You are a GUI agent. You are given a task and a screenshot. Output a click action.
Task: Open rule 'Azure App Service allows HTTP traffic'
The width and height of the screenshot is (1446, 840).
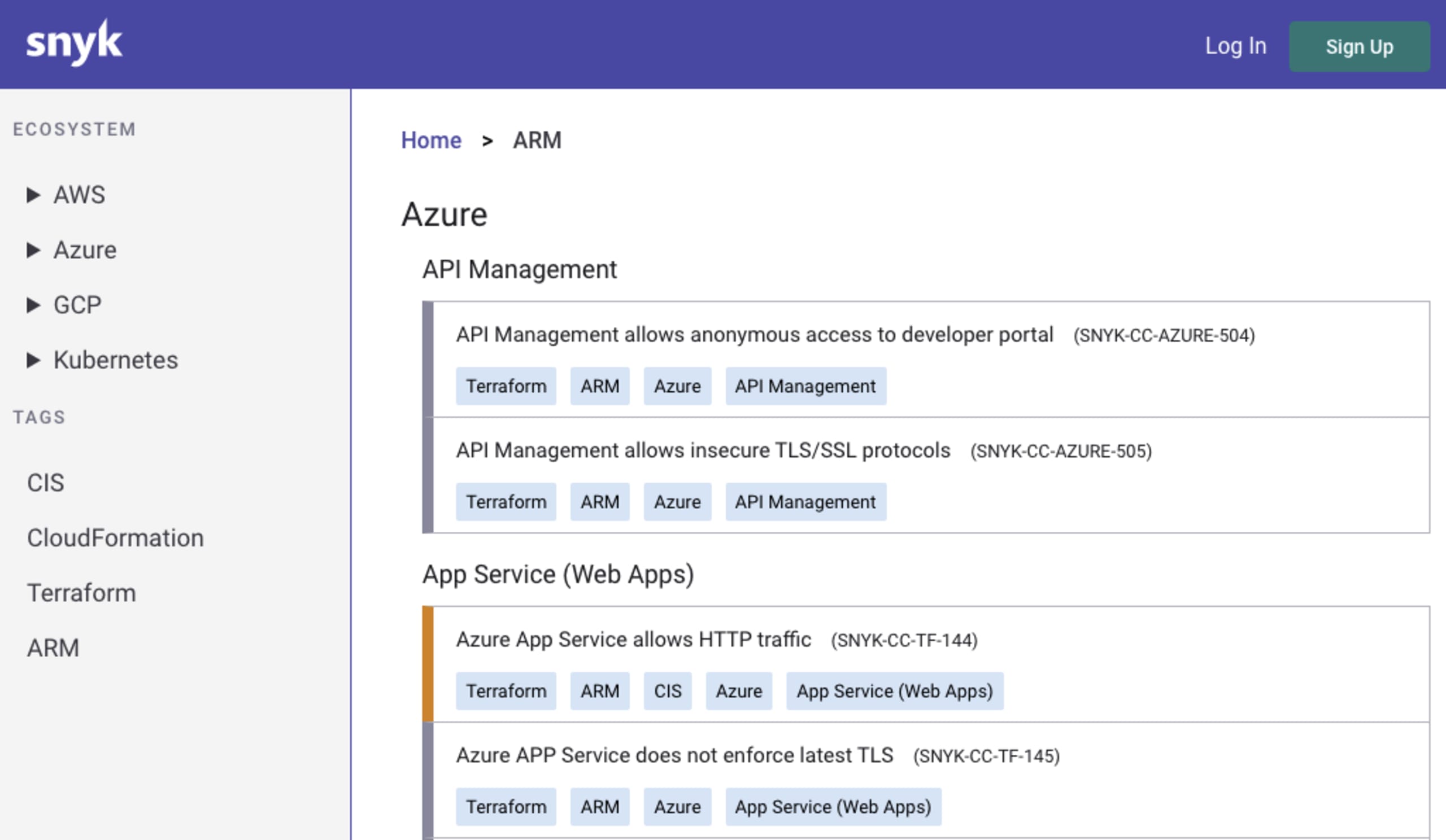(634, 640)
